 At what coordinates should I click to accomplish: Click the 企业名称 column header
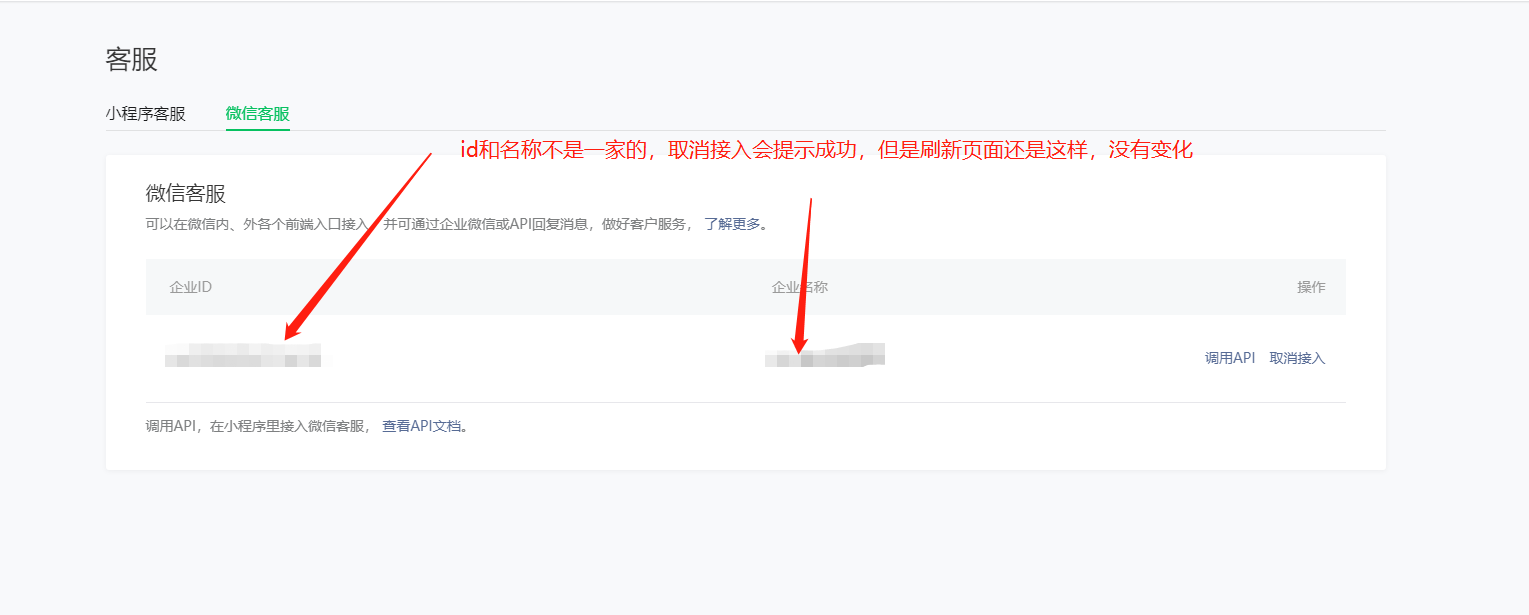(800, 287)
